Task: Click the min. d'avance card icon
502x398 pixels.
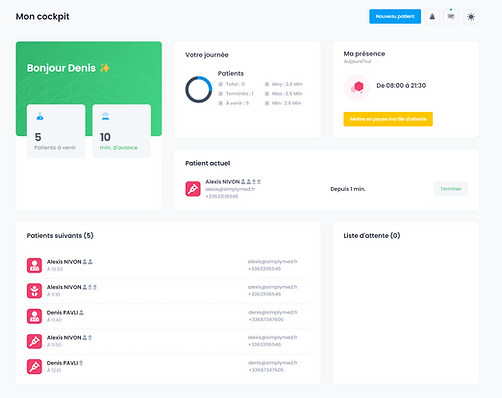Action: coord(105,116)
